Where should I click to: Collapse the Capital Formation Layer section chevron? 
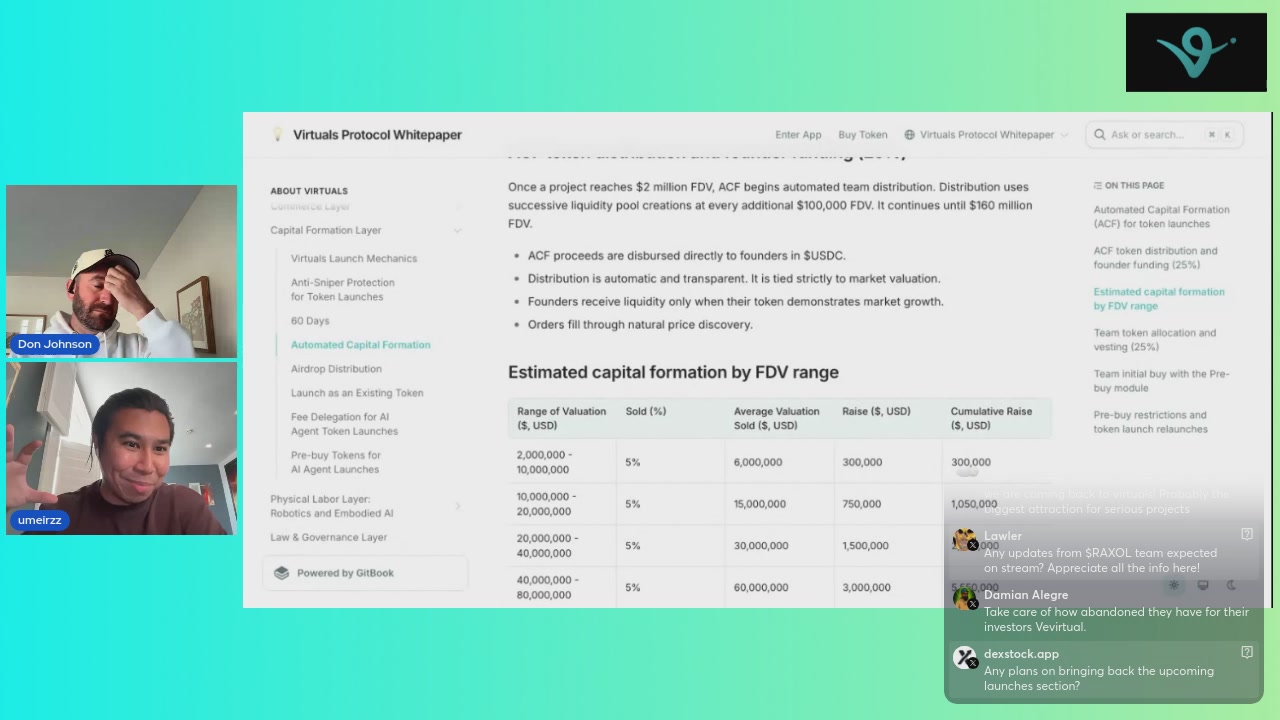coord(457,230)
